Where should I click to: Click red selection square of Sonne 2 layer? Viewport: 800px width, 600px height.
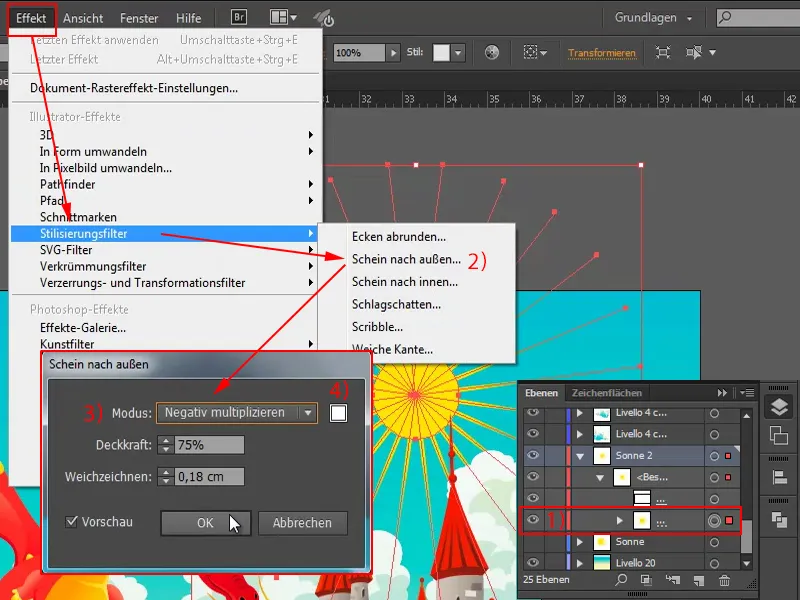729,456
